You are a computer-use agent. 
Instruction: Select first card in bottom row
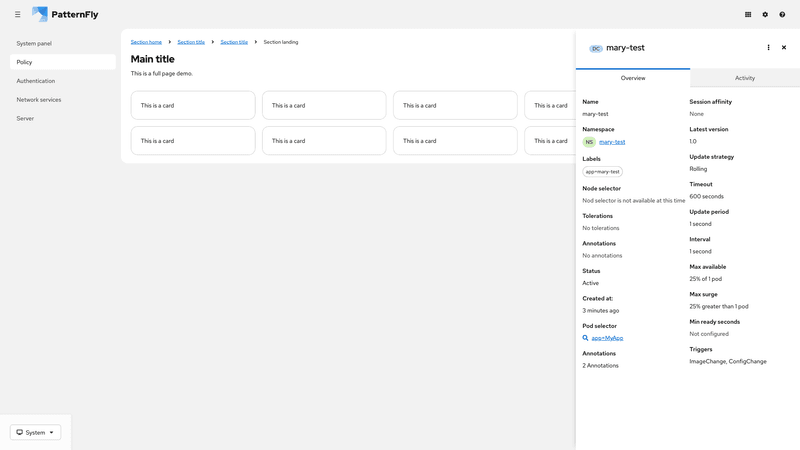coord(193,141)
